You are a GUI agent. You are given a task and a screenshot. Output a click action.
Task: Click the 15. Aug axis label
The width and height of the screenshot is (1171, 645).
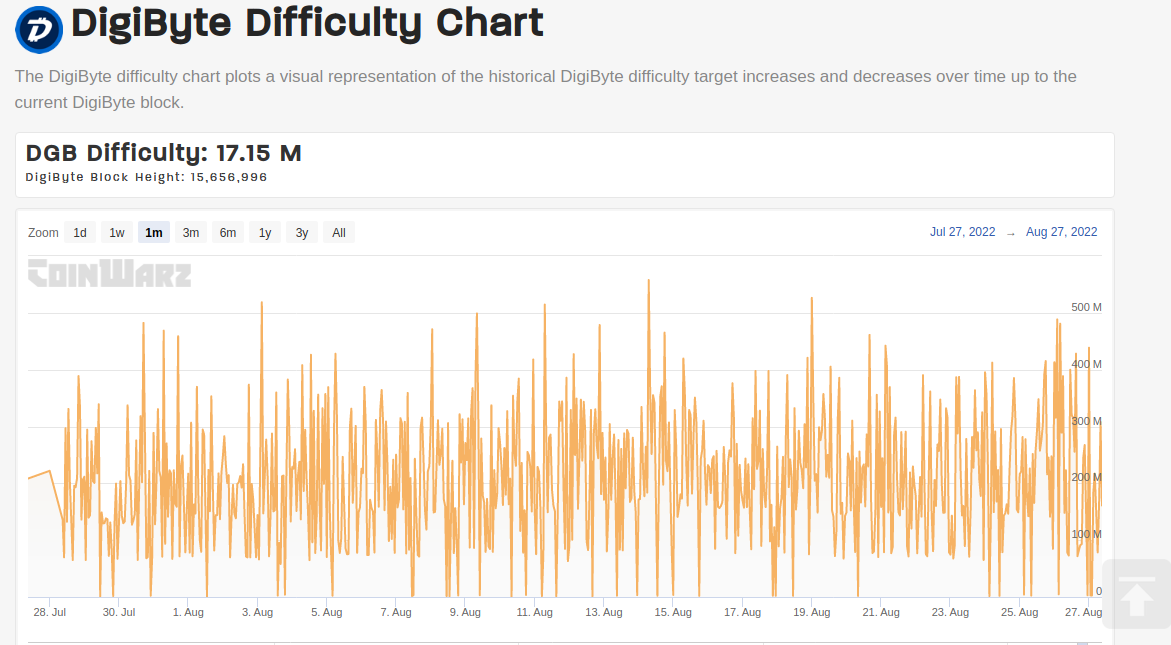[673, 612]
